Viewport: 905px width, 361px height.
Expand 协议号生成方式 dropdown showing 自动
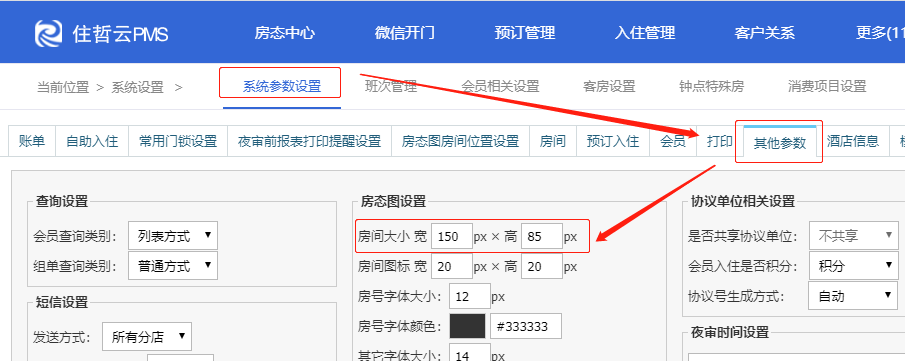(854, 296)
